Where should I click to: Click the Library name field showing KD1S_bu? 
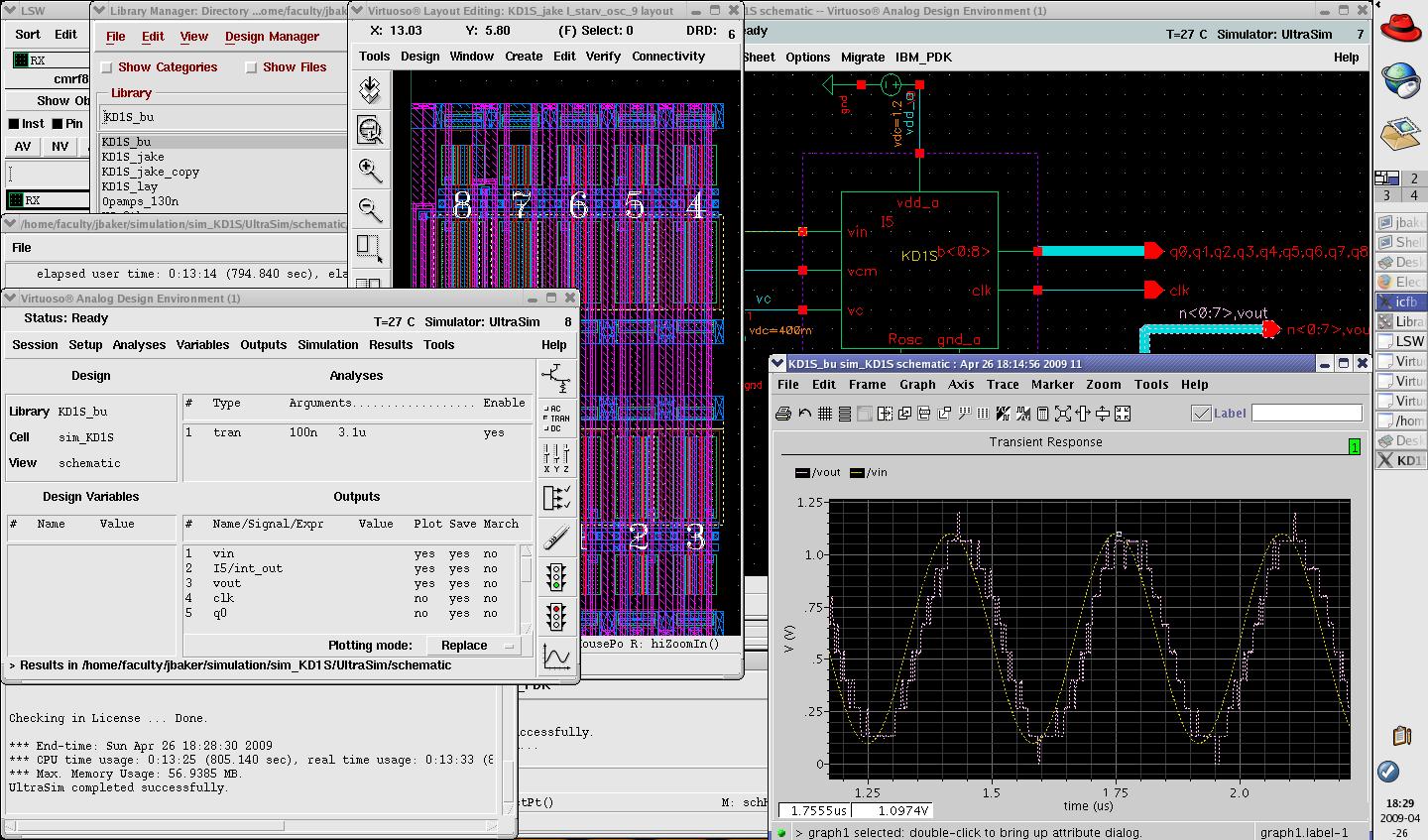[x=223, y=117]
